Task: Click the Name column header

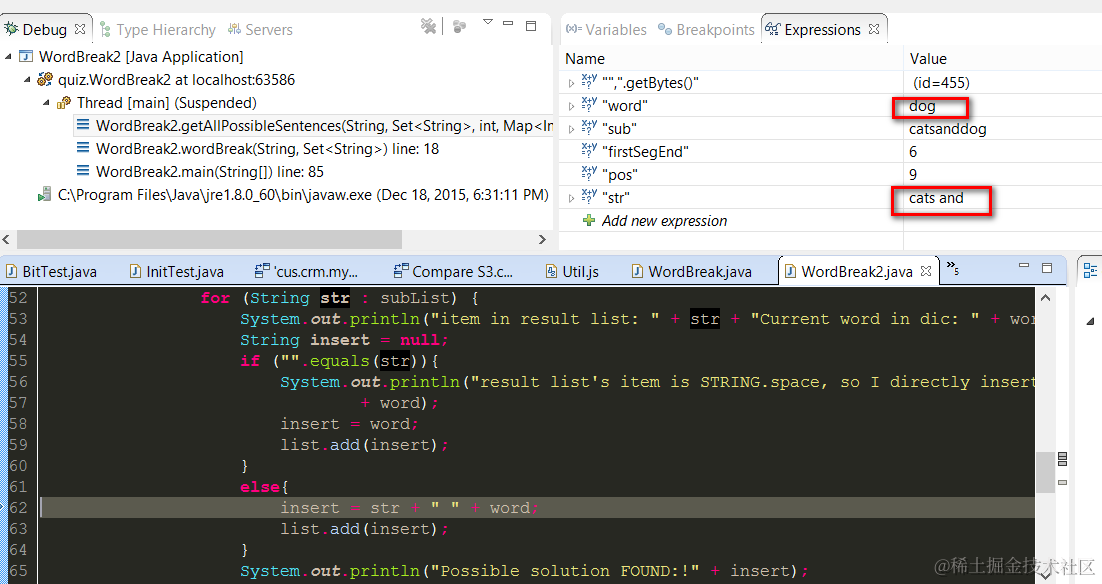Action: [585, 59]
